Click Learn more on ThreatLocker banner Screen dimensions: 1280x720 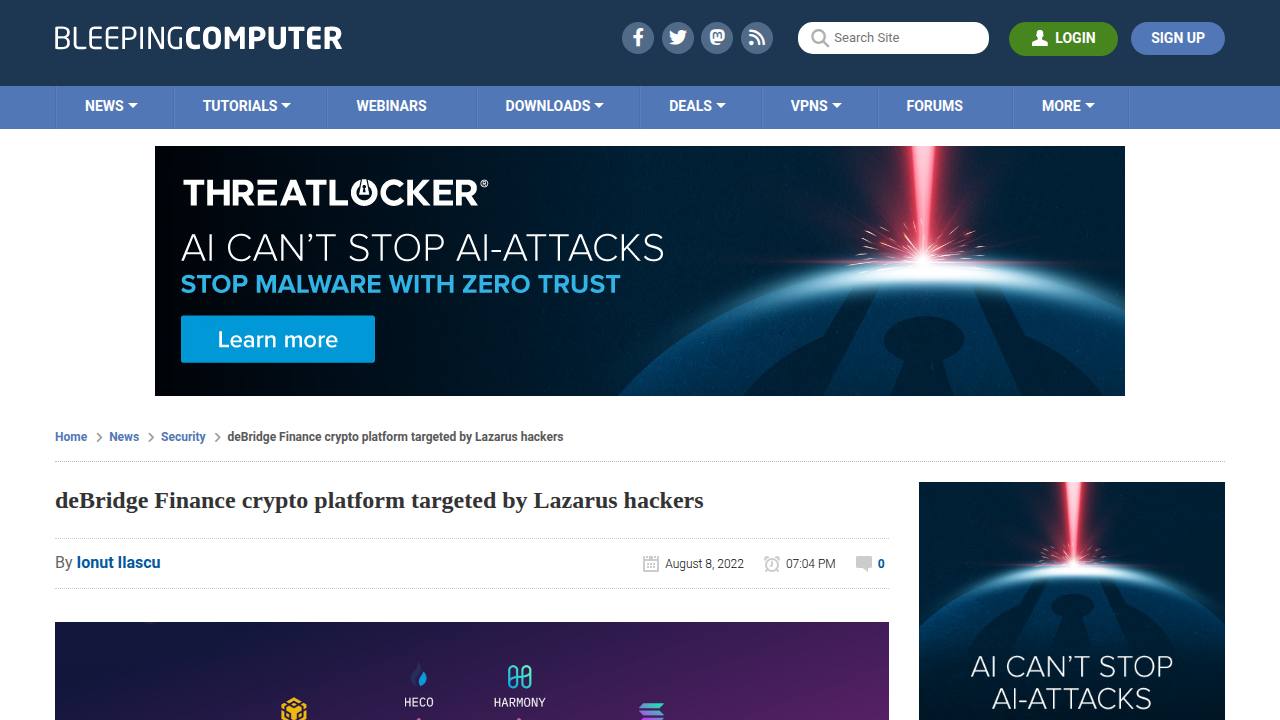(x=278, y=339)
